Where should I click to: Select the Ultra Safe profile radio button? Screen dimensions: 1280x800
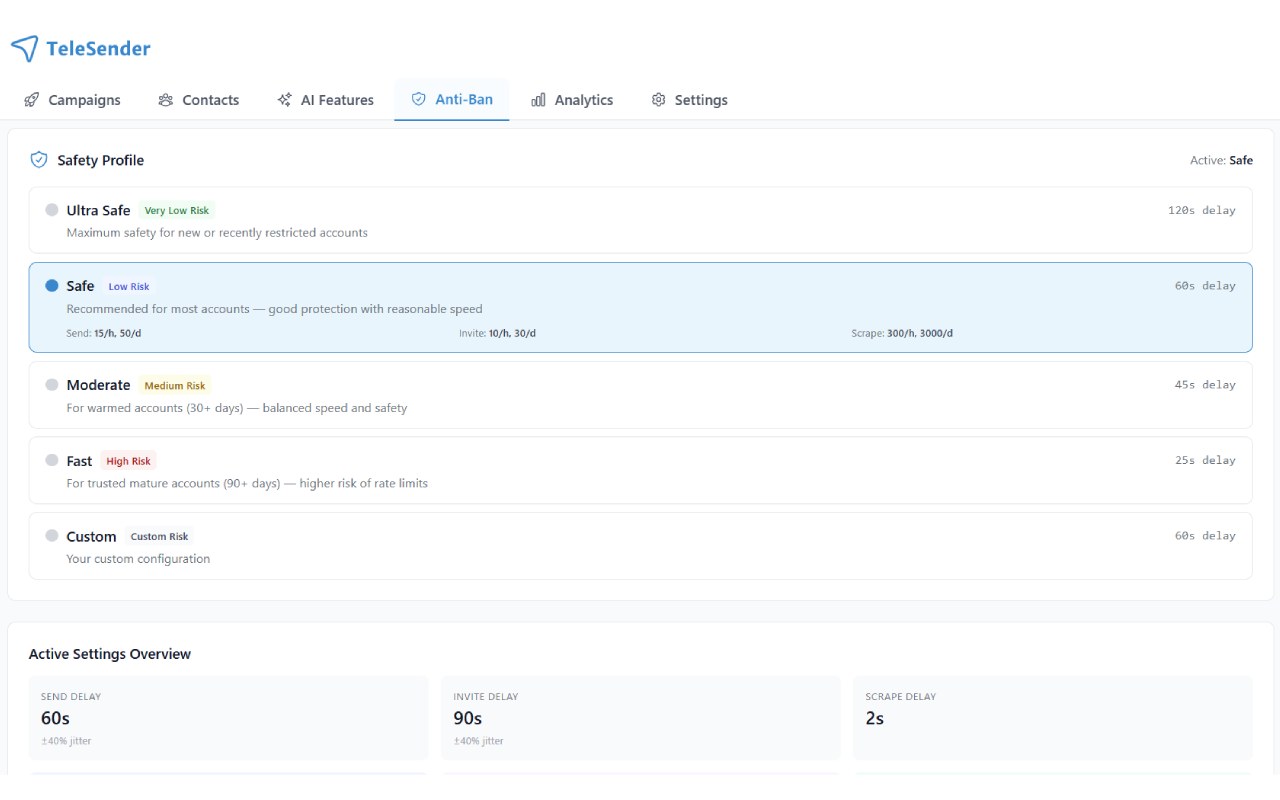(52, 210)
